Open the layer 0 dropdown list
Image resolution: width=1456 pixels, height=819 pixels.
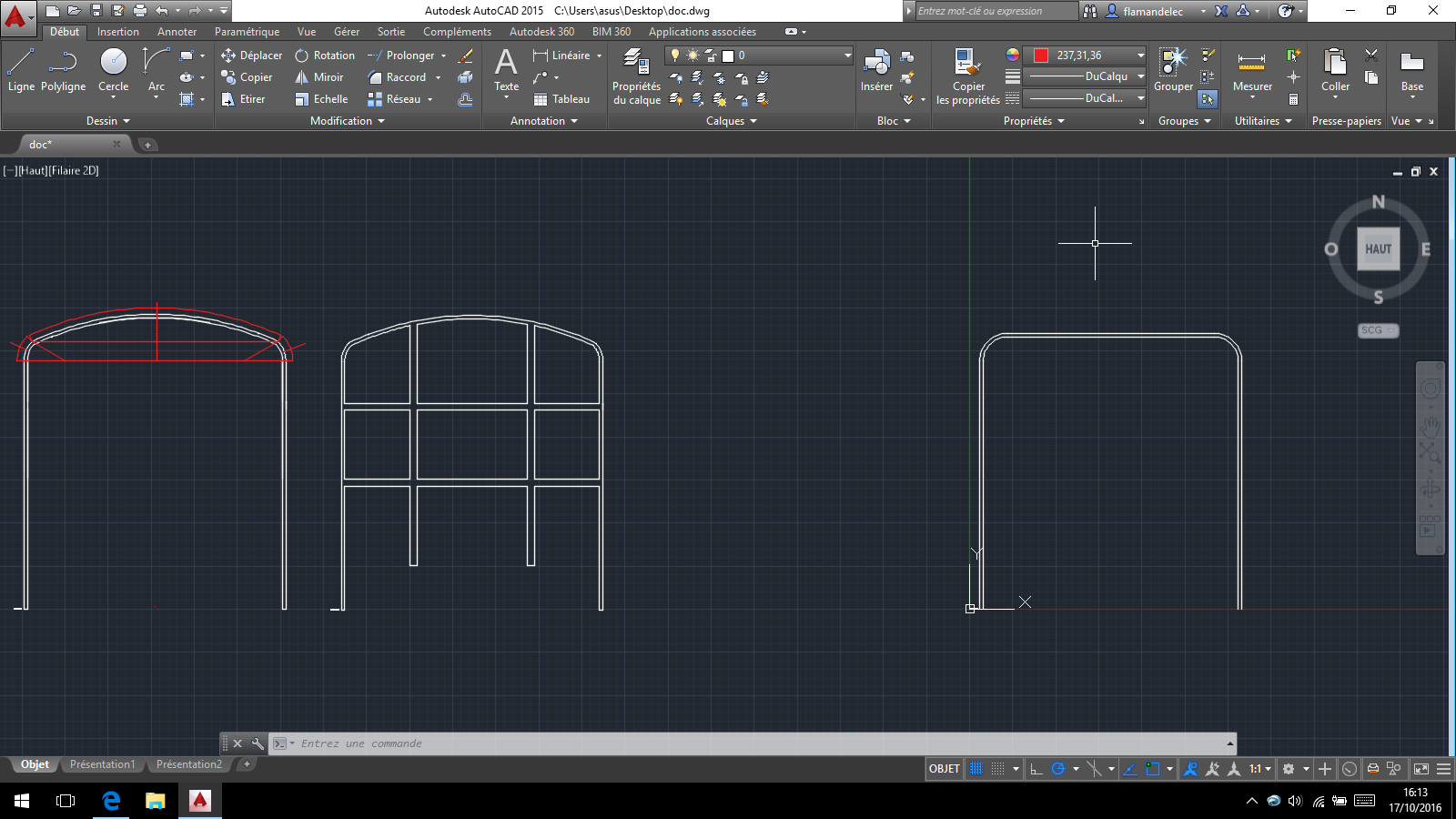[x=847, y=56]
